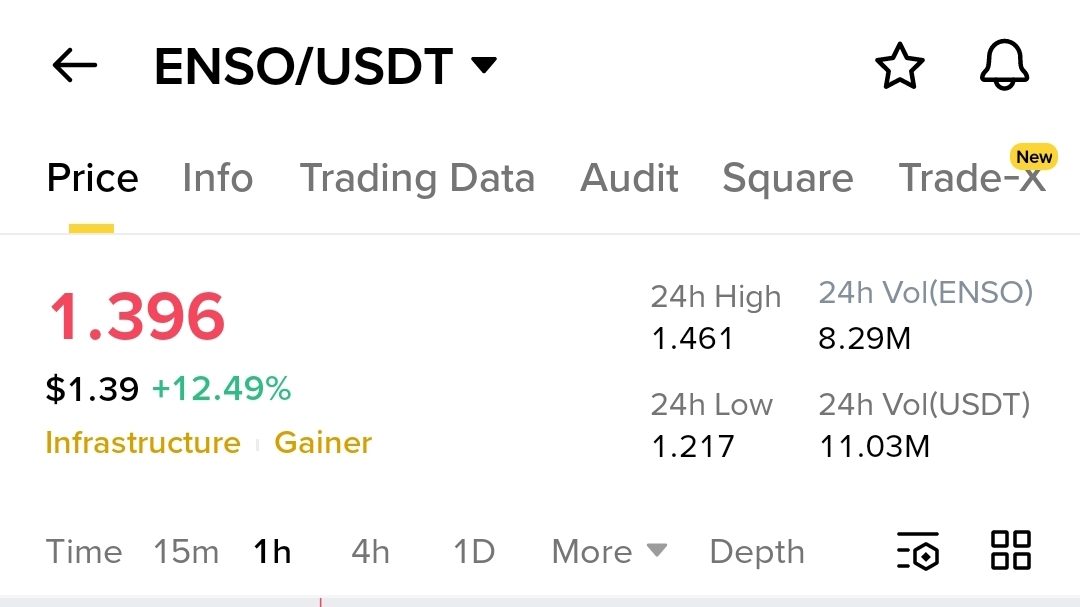
Task: Switch chart to Time view
Action: [84, 551]
